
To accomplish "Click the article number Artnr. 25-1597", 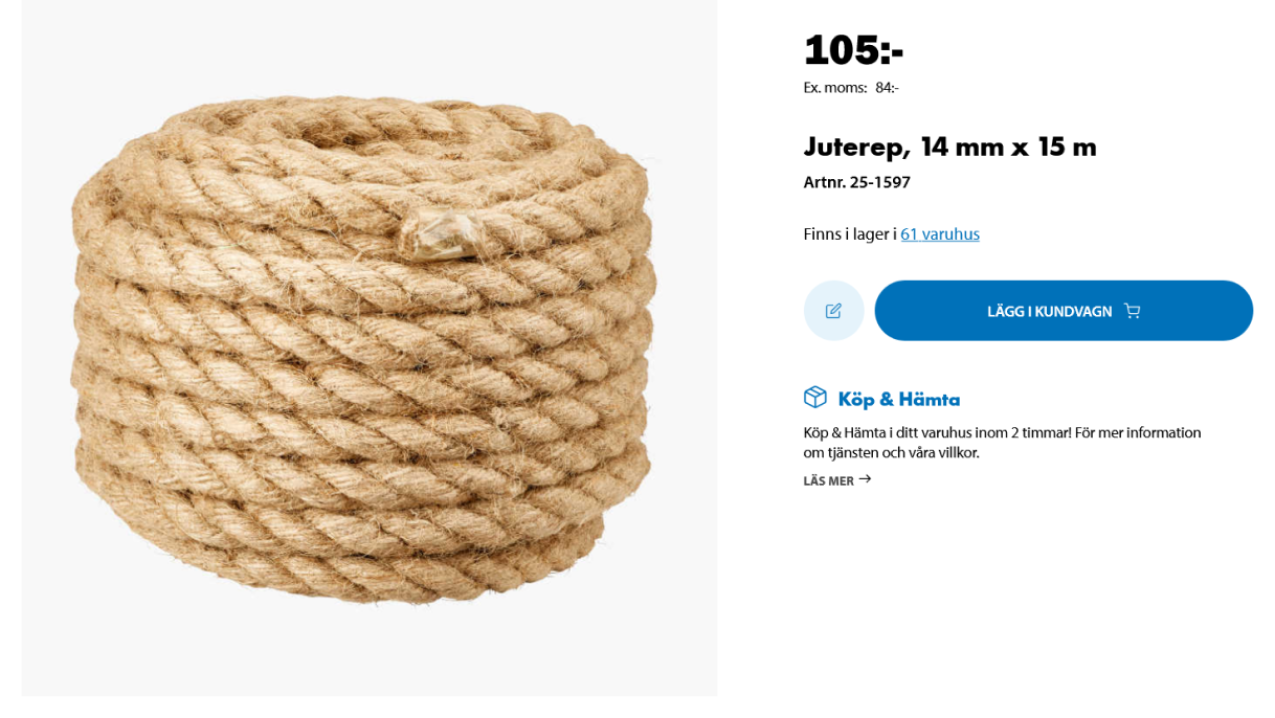I will pos(857,183).
